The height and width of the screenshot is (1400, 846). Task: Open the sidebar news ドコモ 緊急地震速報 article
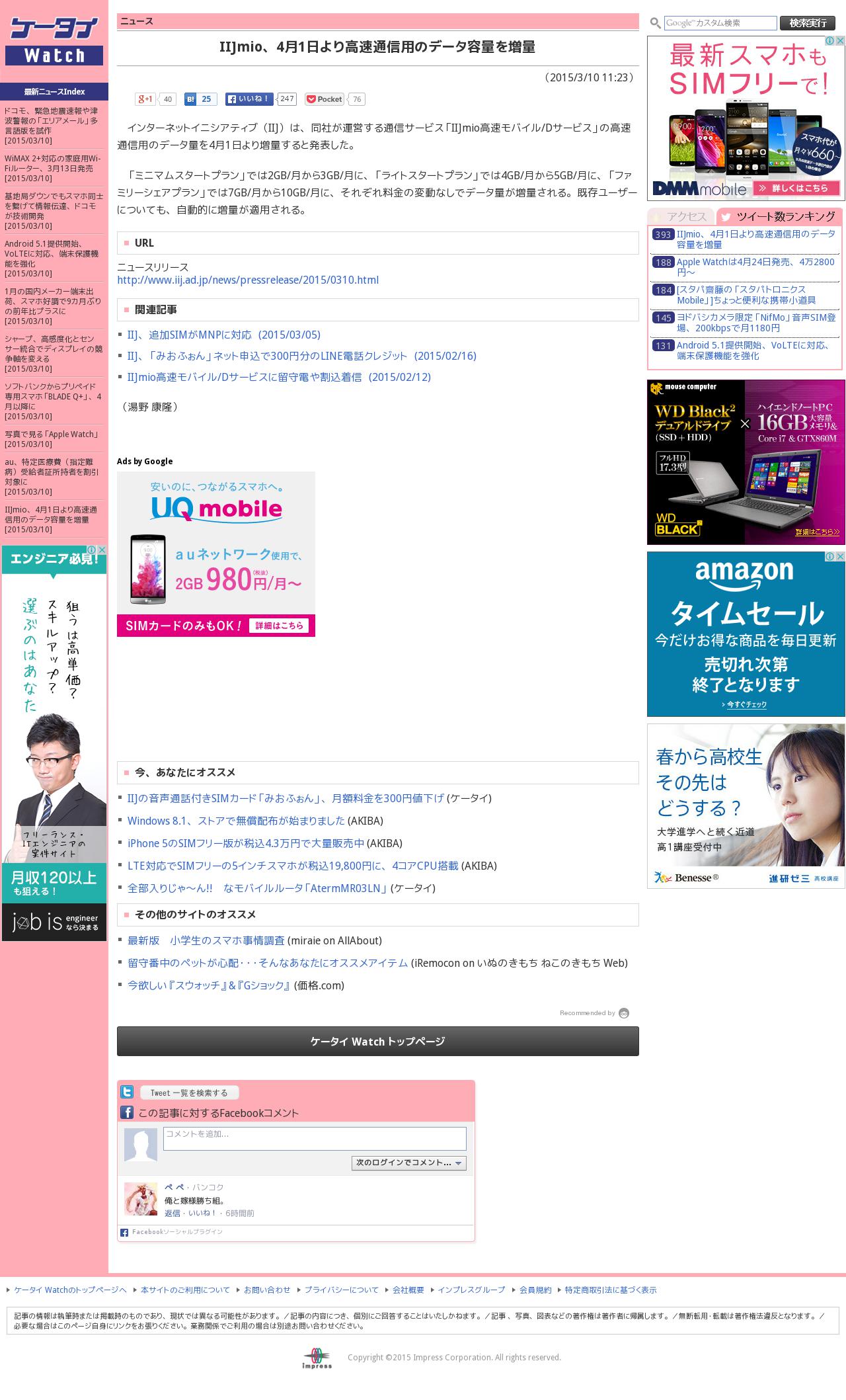[52, 121]
